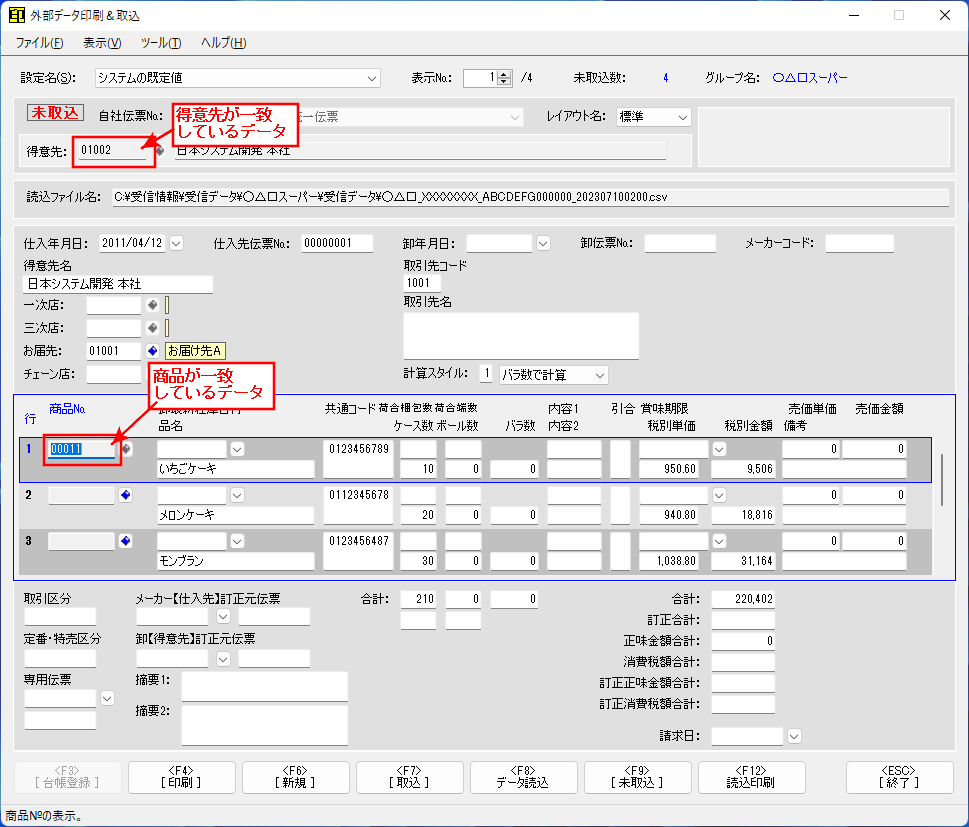The width and height of the screenshot is (969, 827).
Task: Open the 請求日 date dropdown
Action: pos(794,736)
